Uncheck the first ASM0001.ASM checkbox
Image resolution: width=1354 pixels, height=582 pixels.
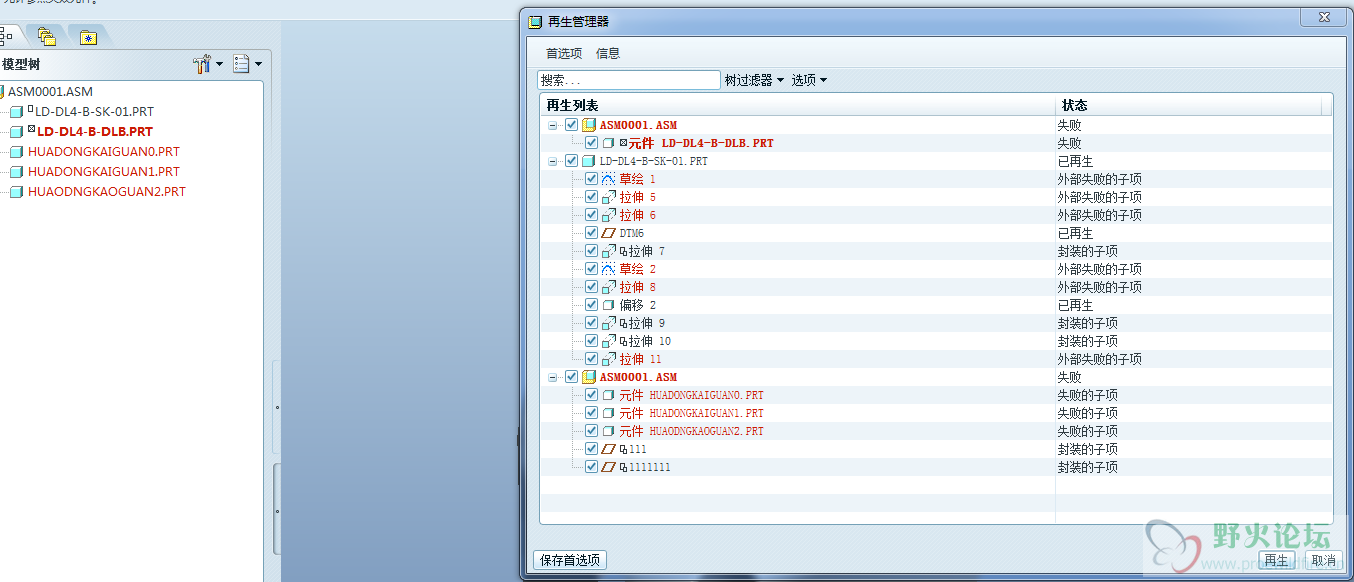click(x=572, y=125)
